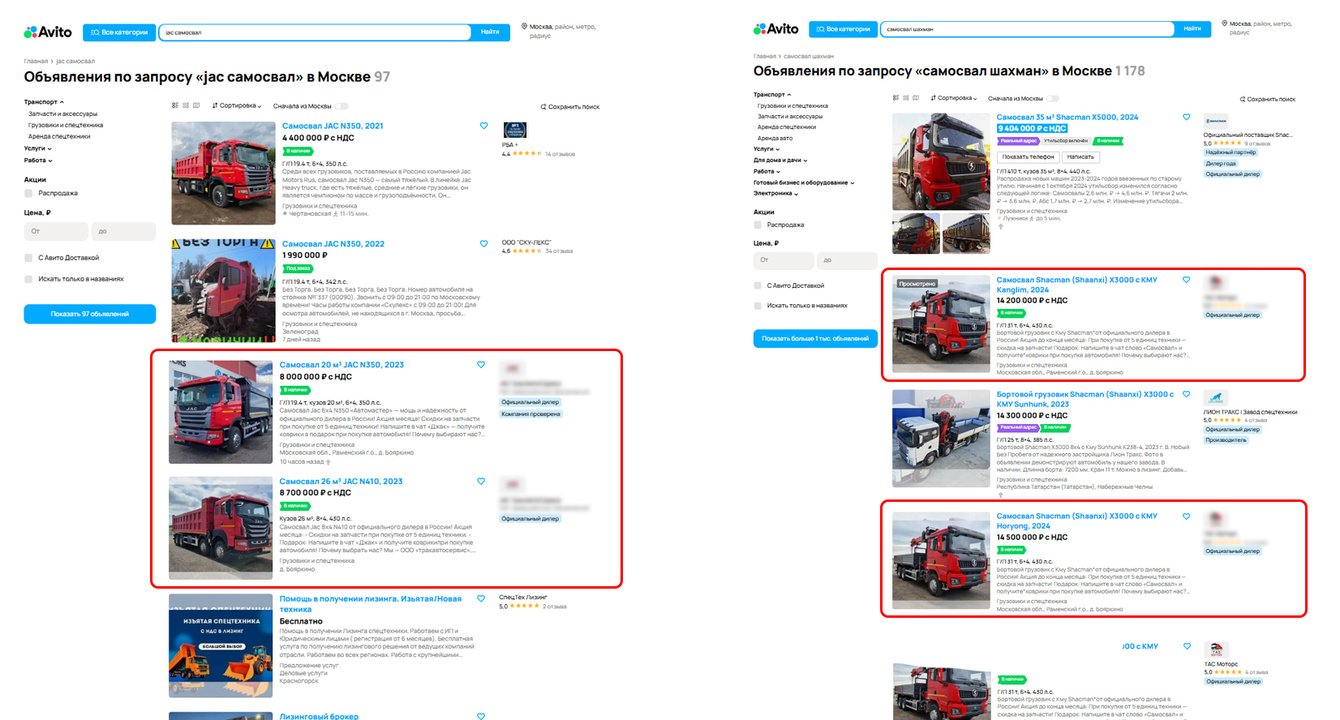Image resolution: width=1340 pixels, height=720 pixels.
Task: Click heart on Shacman X3000 Horyong listing
Action: pyautogui.click(x=1187, y=517)
